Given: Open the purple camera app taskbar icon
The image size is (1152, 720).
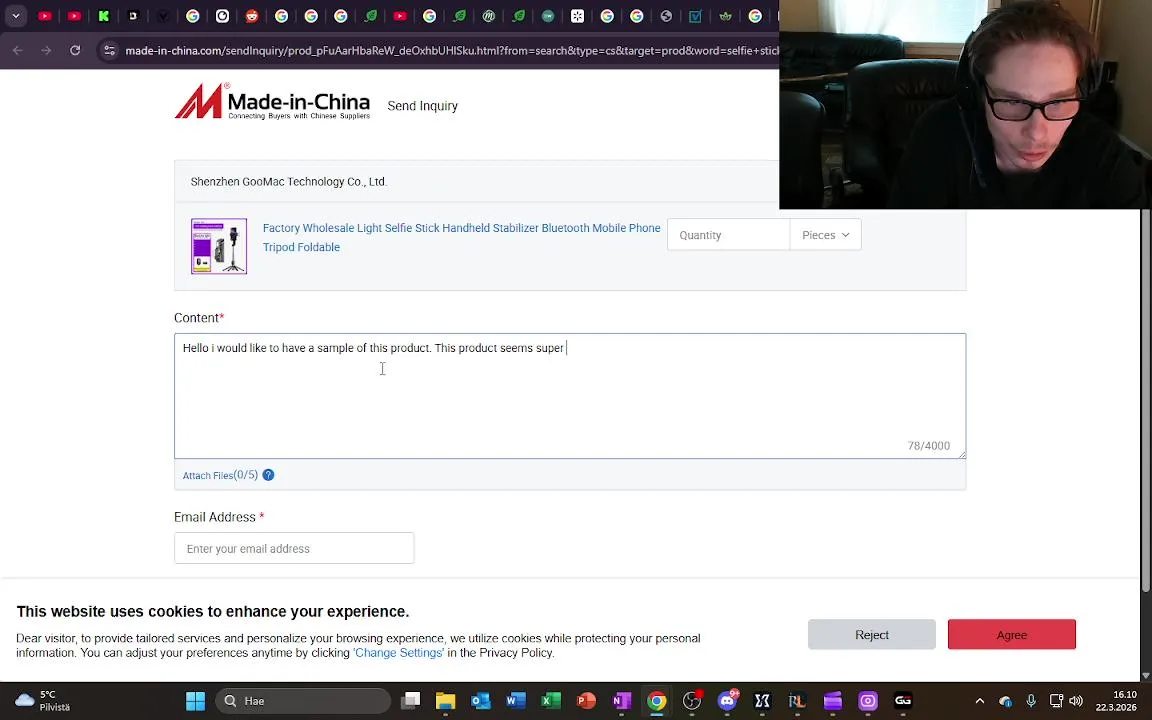Looking at the screenshot, I should coord(868,701).
